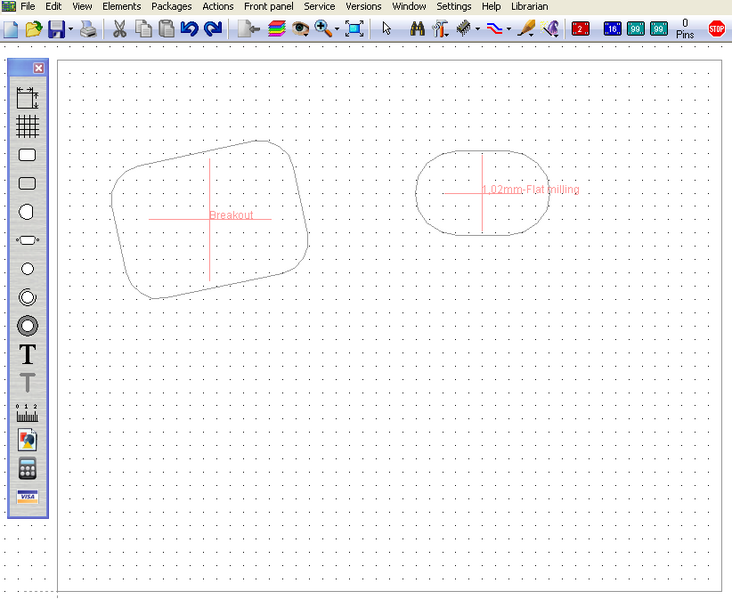Image resolution: width=732 pixels, height=599 pixels.
Task: Click the undo arrow icon
Action: coord(189,28)
